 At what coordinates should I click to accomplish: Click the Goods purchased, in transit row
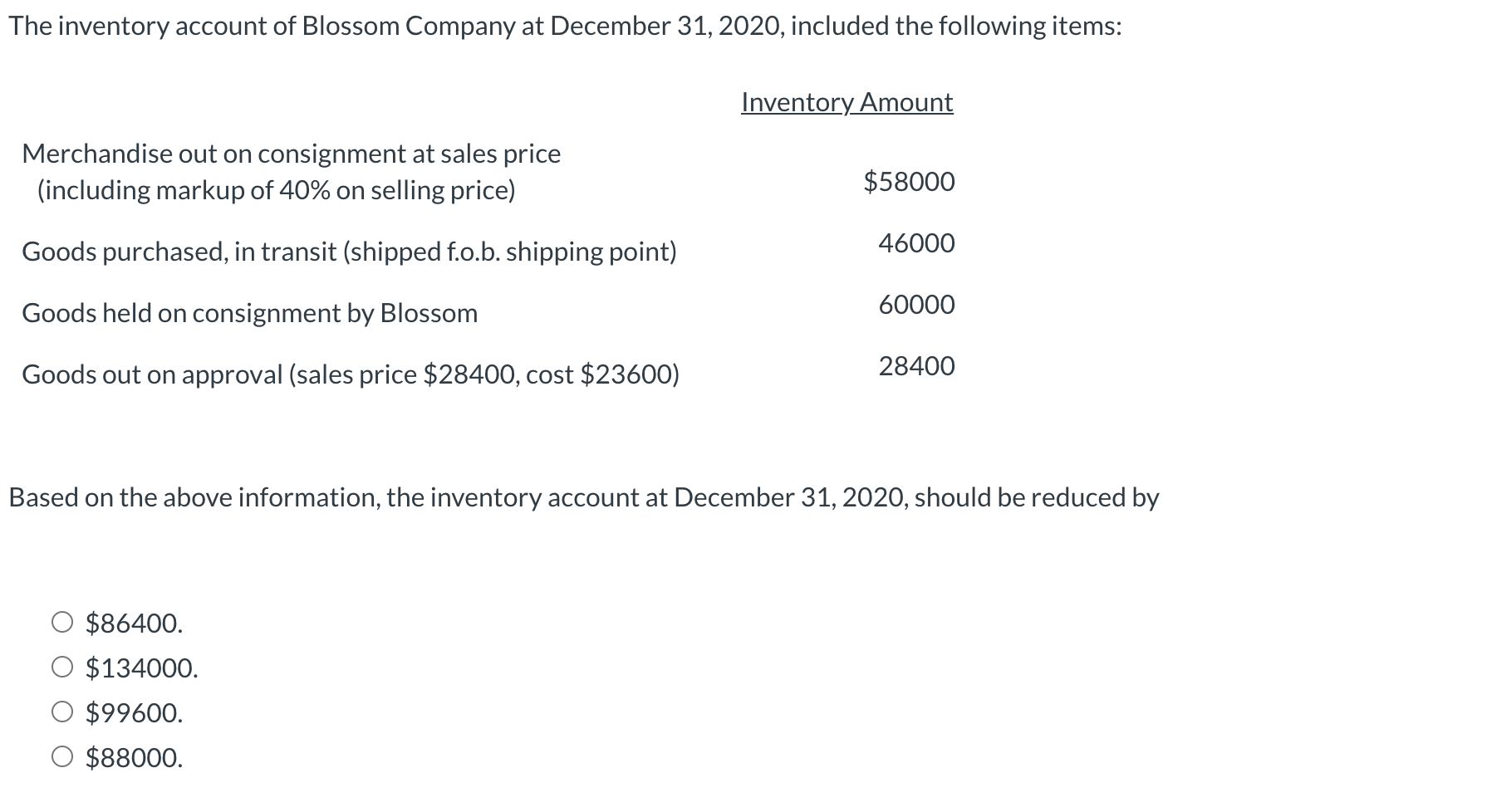tap(350, 252)
